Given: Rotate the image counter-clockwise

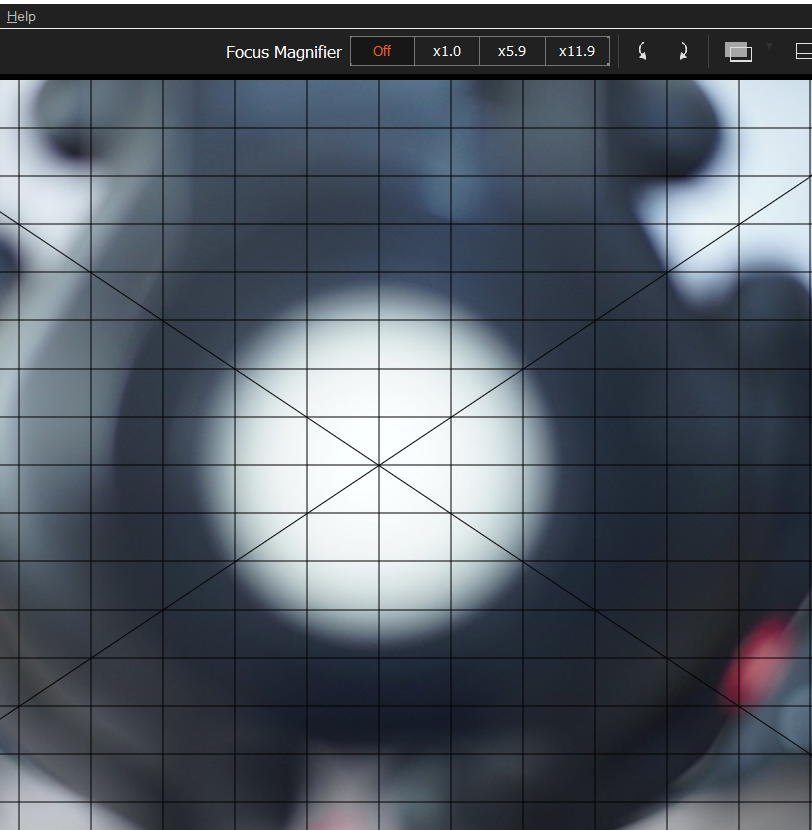Looking at the screenshot, I should click(x=642, y=51).
